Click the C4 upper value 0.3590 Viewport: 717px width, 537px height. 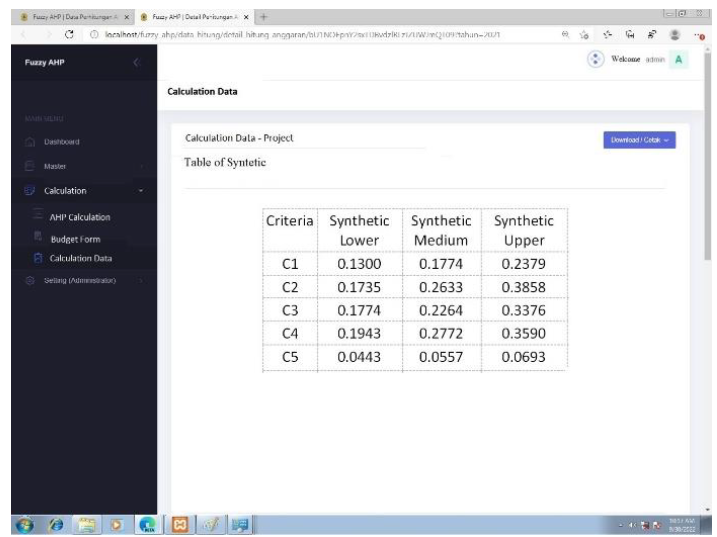pyautogui.click(x=524, y=333)
